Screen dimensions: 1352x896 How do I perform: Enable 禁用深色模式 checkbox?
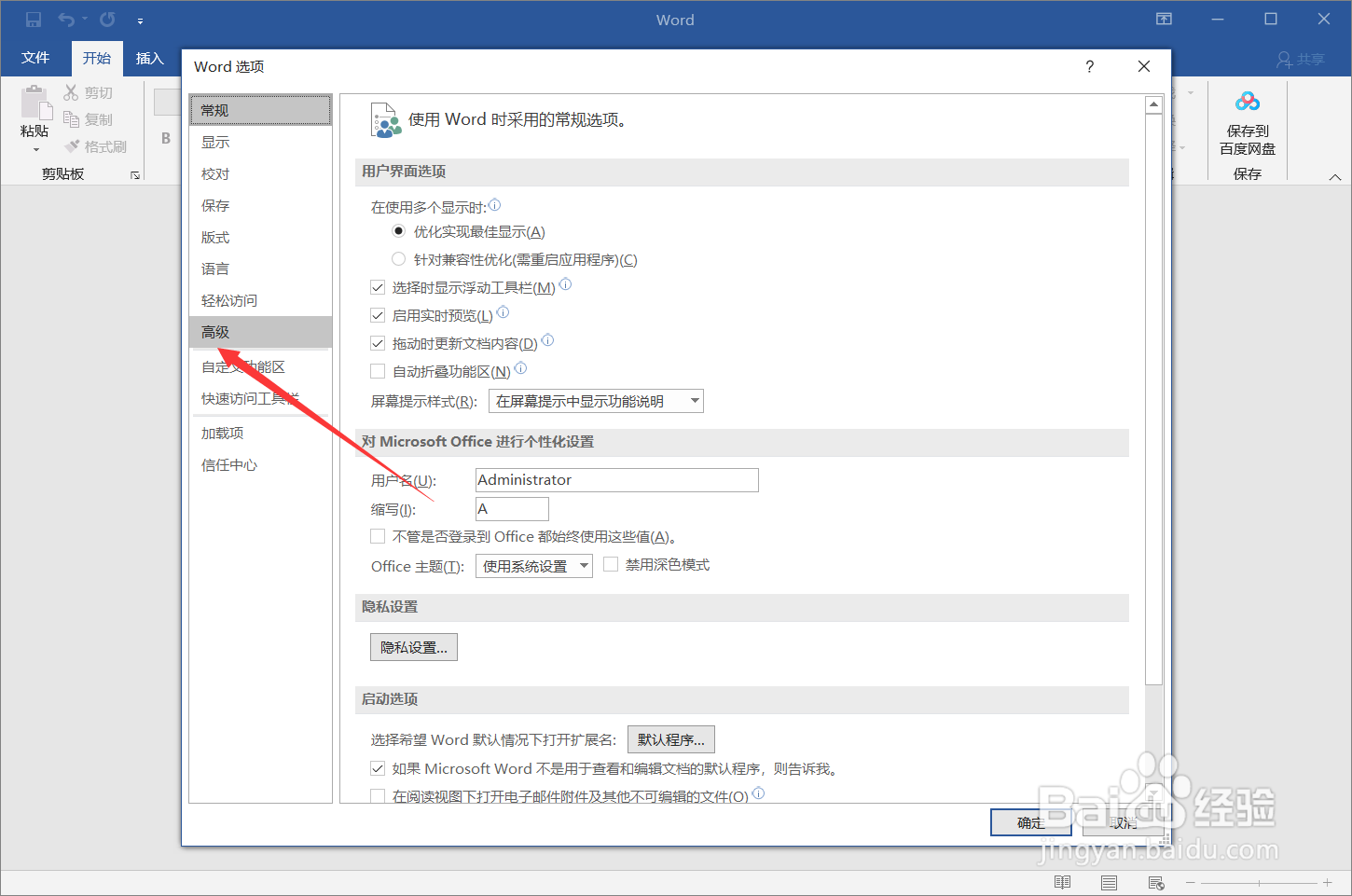pyautogui.click(x=611, y=564)
